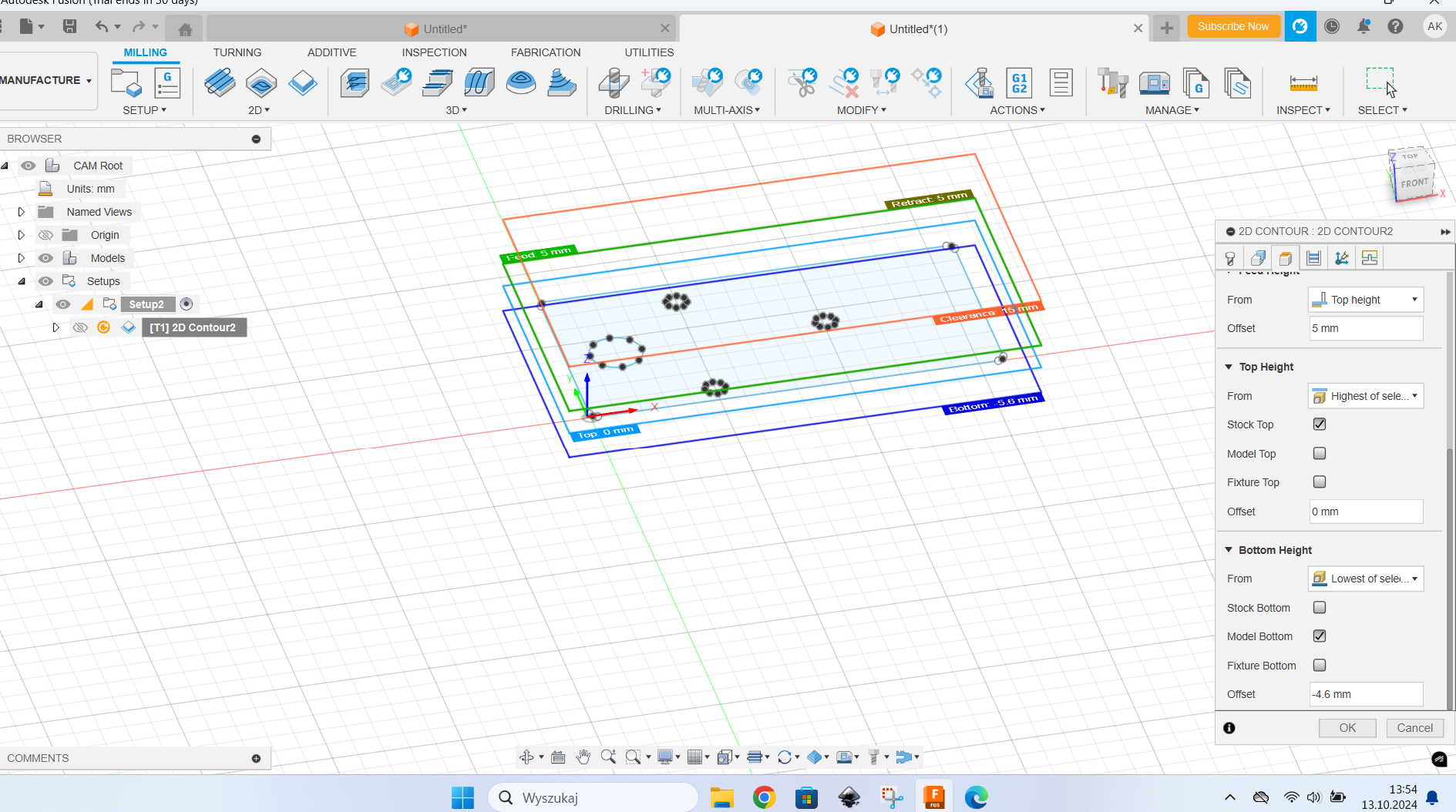The width and height of the screenshot is (1456, 812).
Task: Toggle visibility eye of Setup2
Action: coord(63,304)
